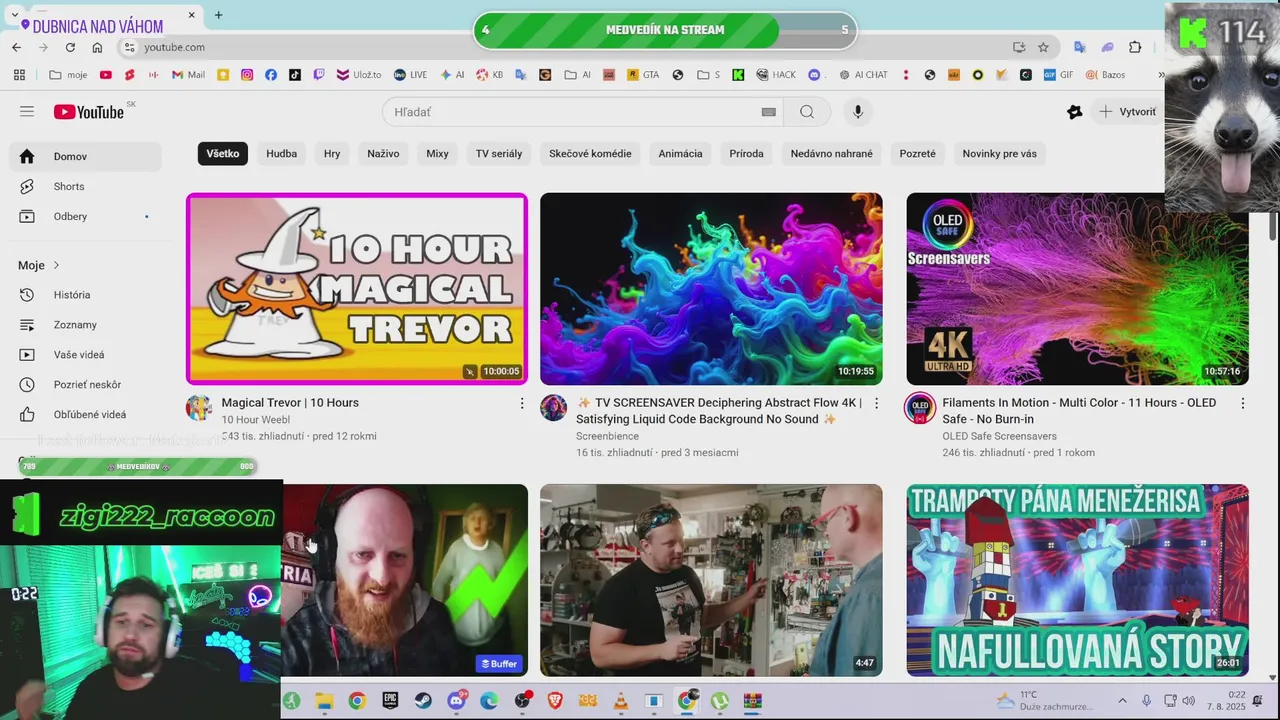Viewport: 1280px width, 720px height.
Task: Open options menu for Deciphering Abstract Flow video
Action: pos(877,404)
